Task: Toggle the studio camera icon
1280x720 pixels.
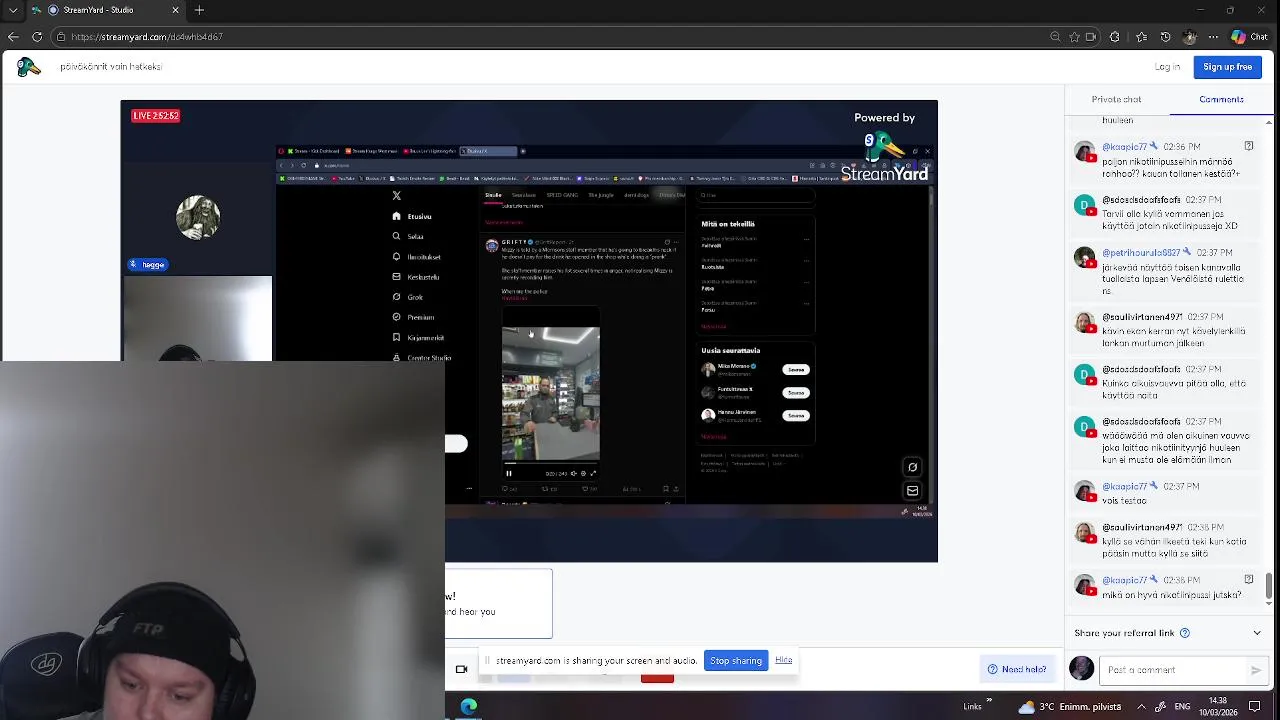Action: 461,669
